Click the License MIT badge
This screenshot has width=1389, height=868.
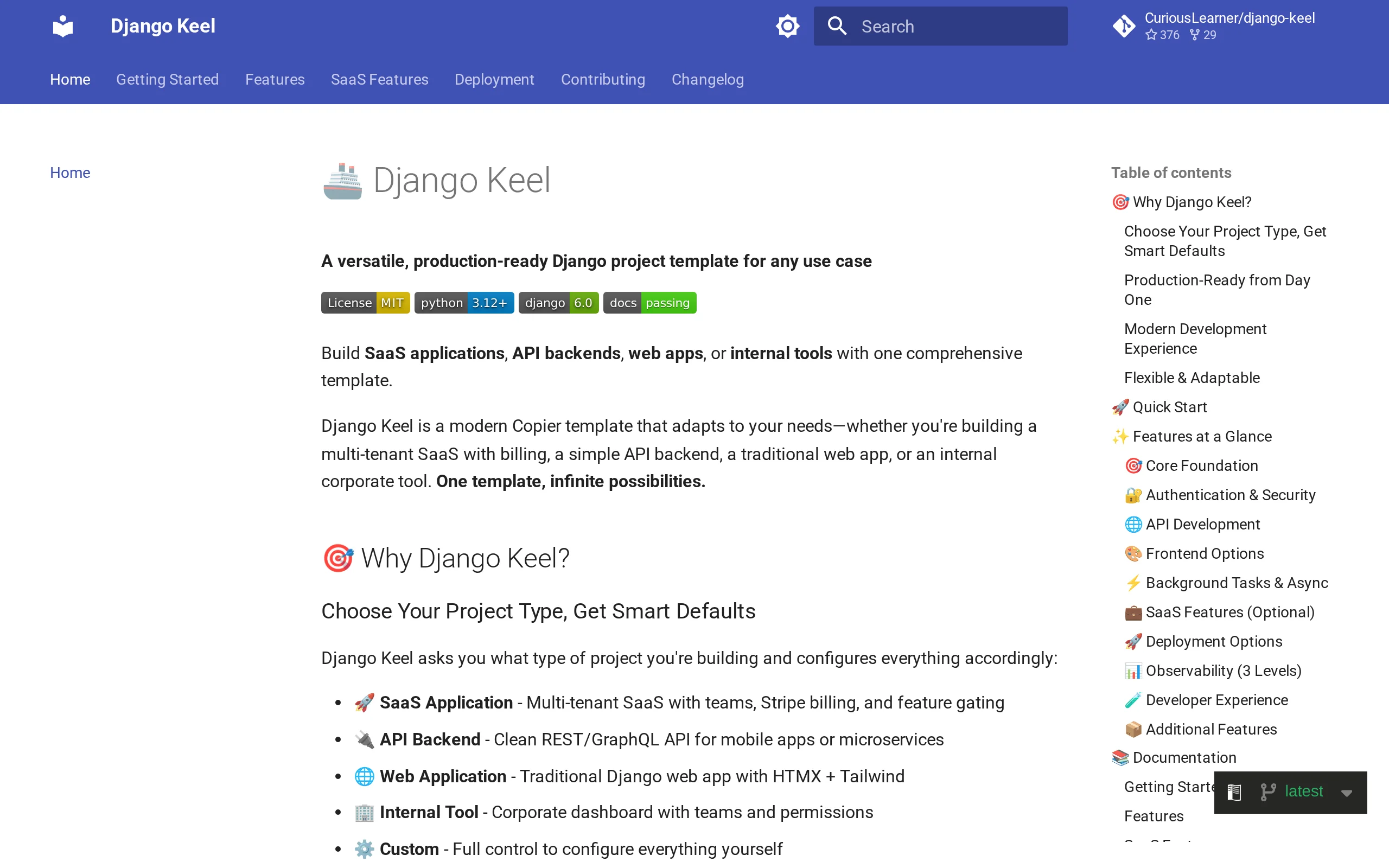coord(365,303)
